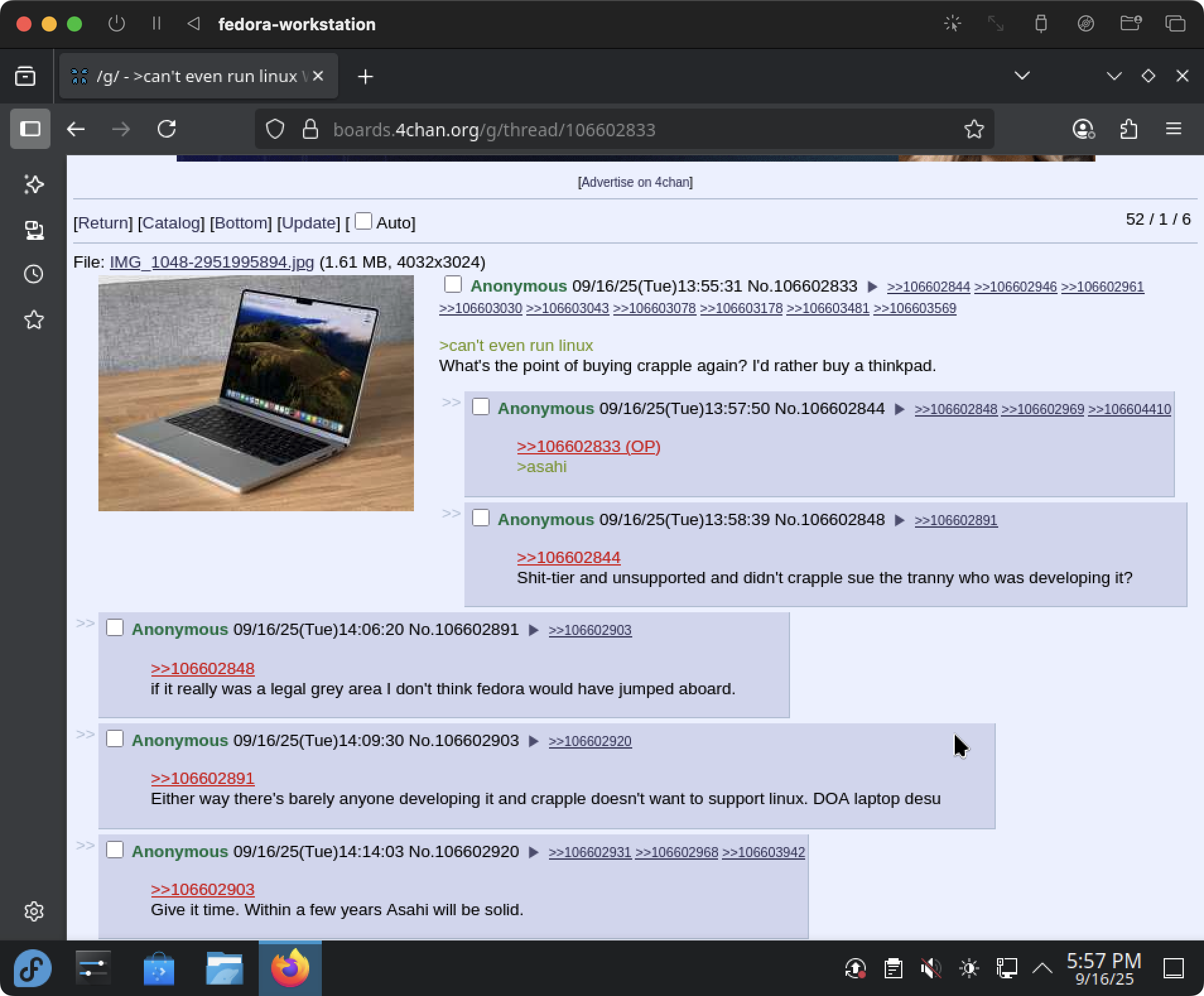Image resolution: width=1204 pixels, height=996 pixels.
Task: Expand post menu arrow for No.106602920
Action: (533, 853)
